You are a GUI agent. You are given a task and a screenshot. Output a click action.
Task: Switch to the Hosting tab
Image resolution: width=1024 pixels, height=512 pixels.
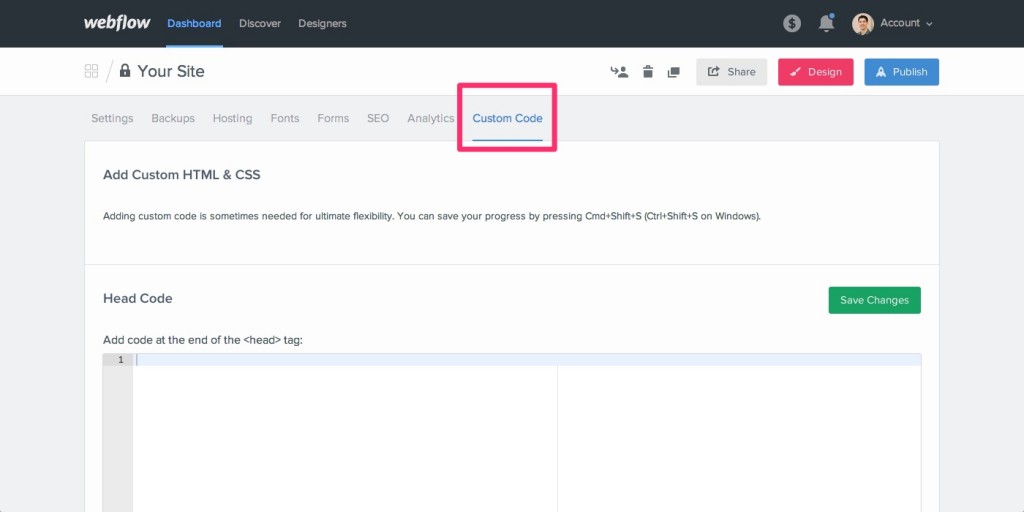point(232,118)
